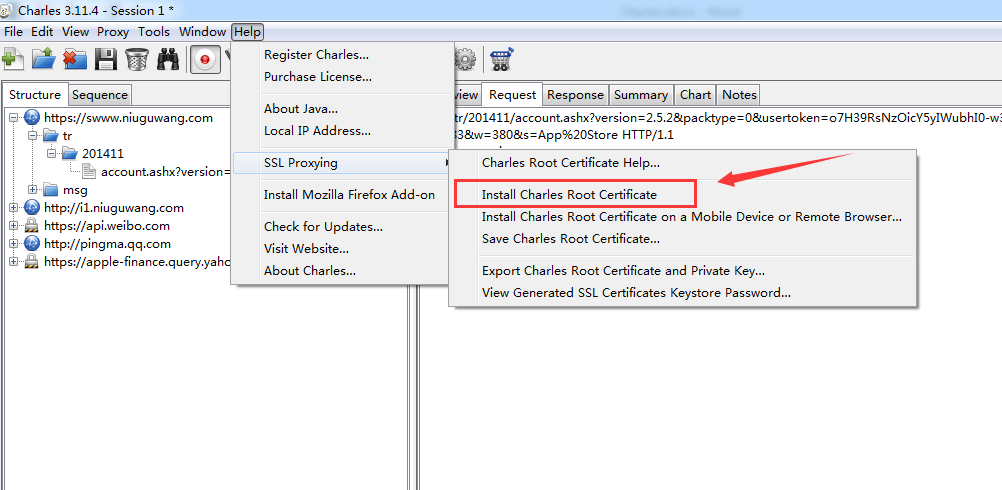The height and width of the screenshot is (490, 1002).
Task: Expand the pingma.qq.com host node
Action: click(13, 243)
